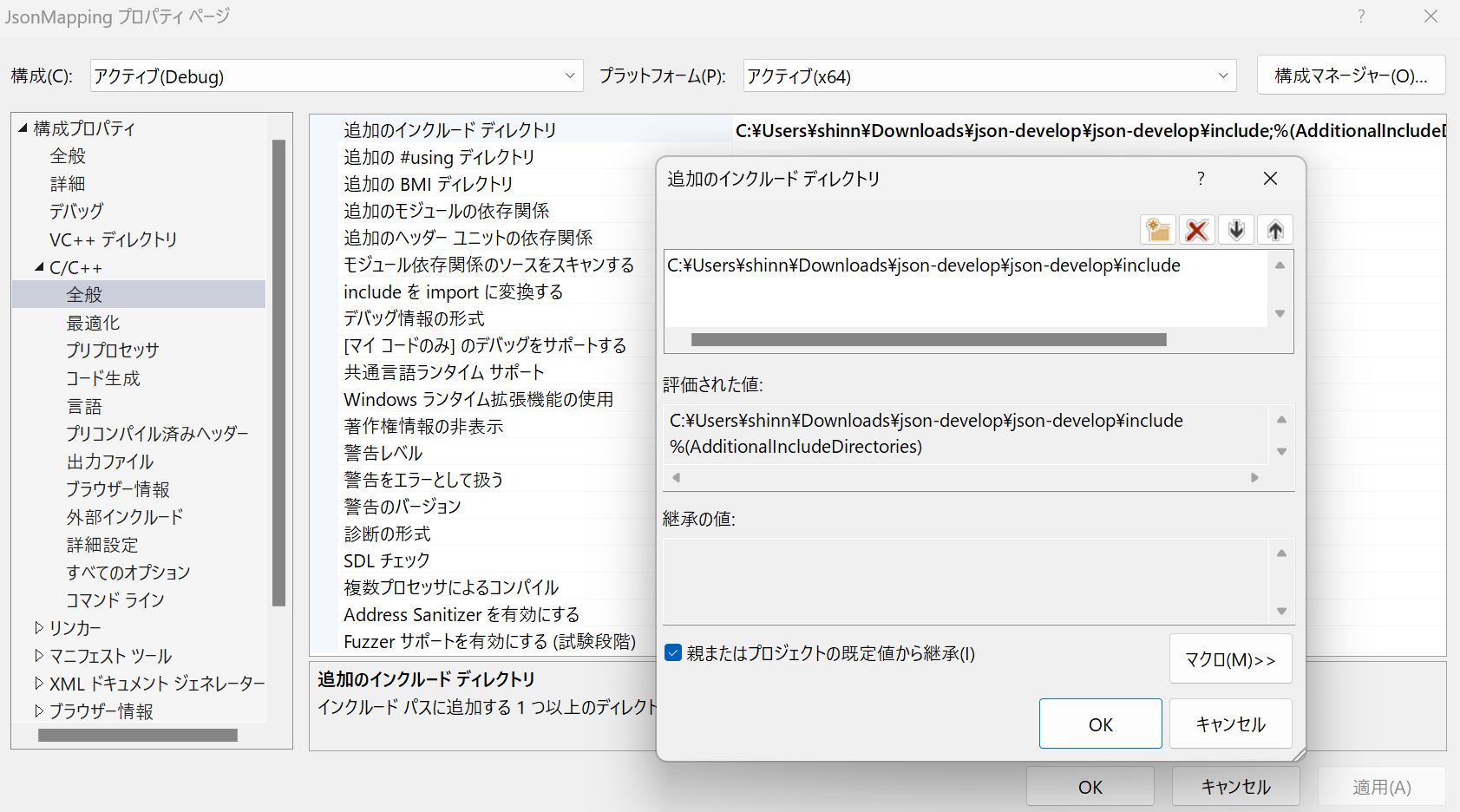Confirm the dialog with OK

point(1100,723)
